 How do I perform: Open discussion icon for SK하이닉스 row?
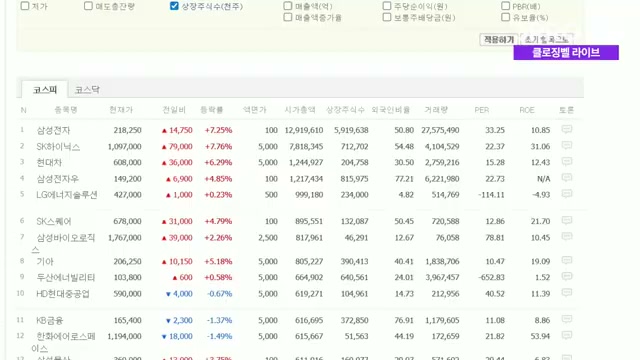566,145
